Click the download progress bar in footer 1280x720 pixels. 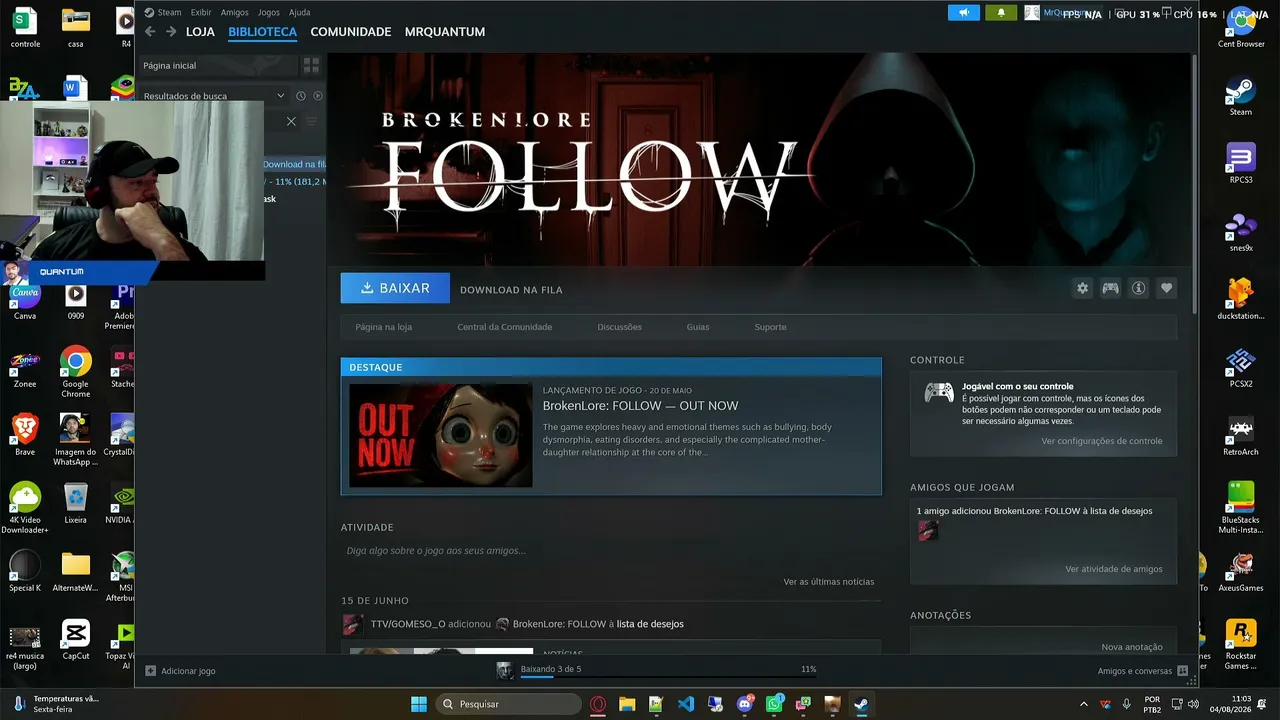coord(668,677)
